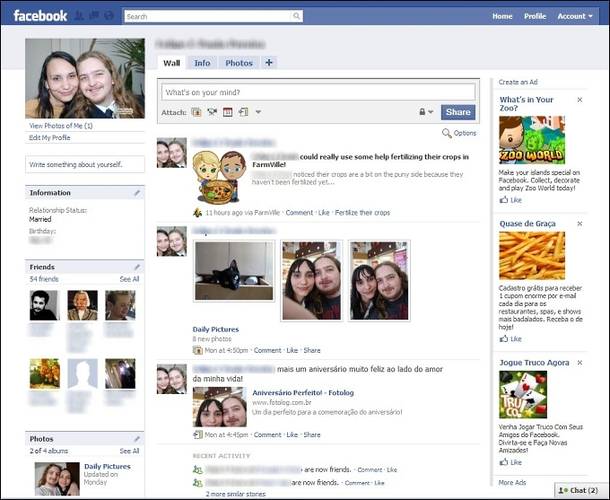Open the main profile picture
610x500 pixels.
[85, 78]
